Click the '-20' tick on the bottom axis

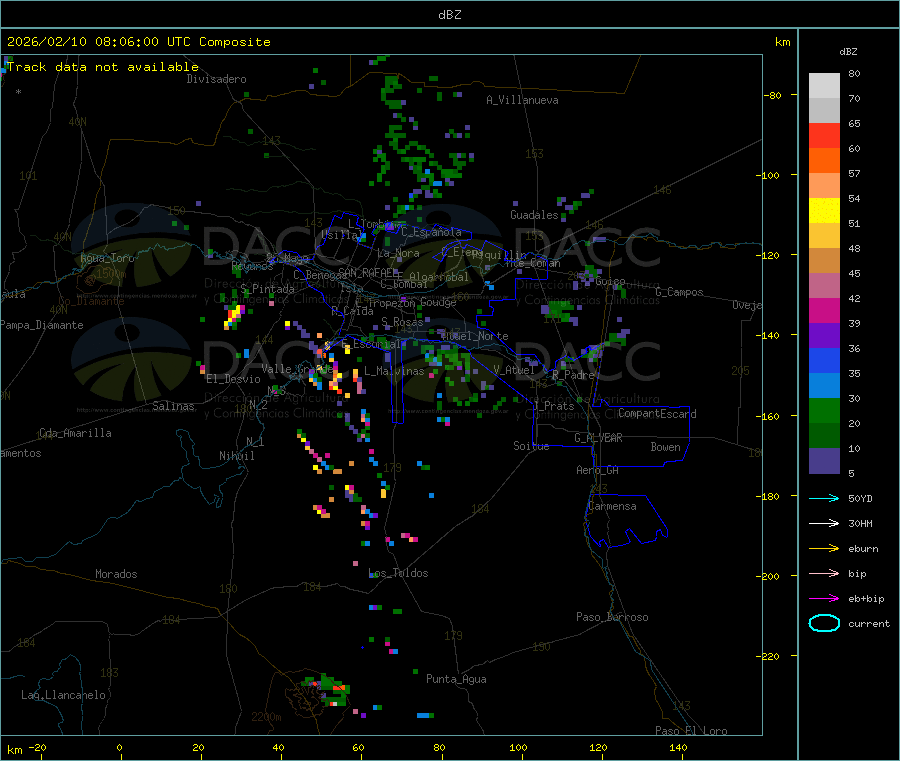tap(37, 747)
